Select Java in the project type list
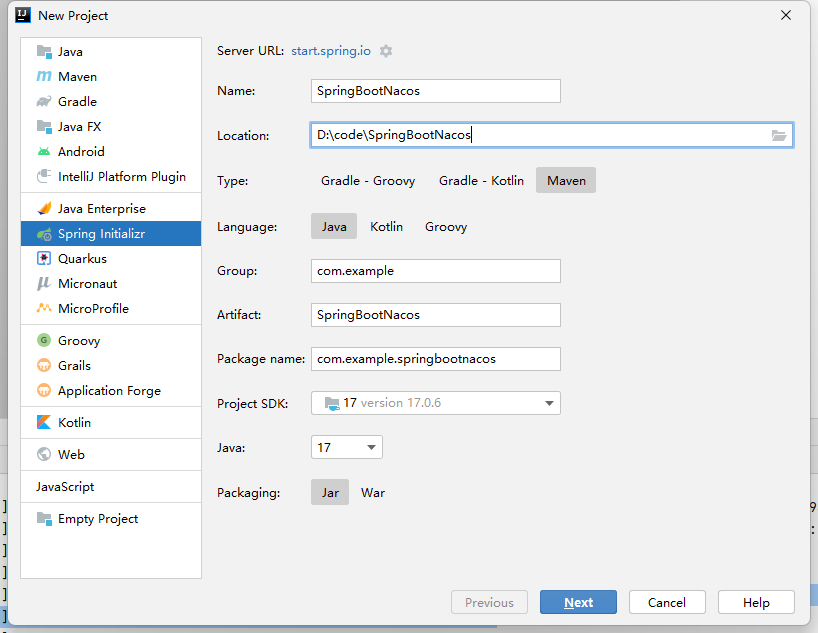The image size is (818, 633). click(111, 52)
